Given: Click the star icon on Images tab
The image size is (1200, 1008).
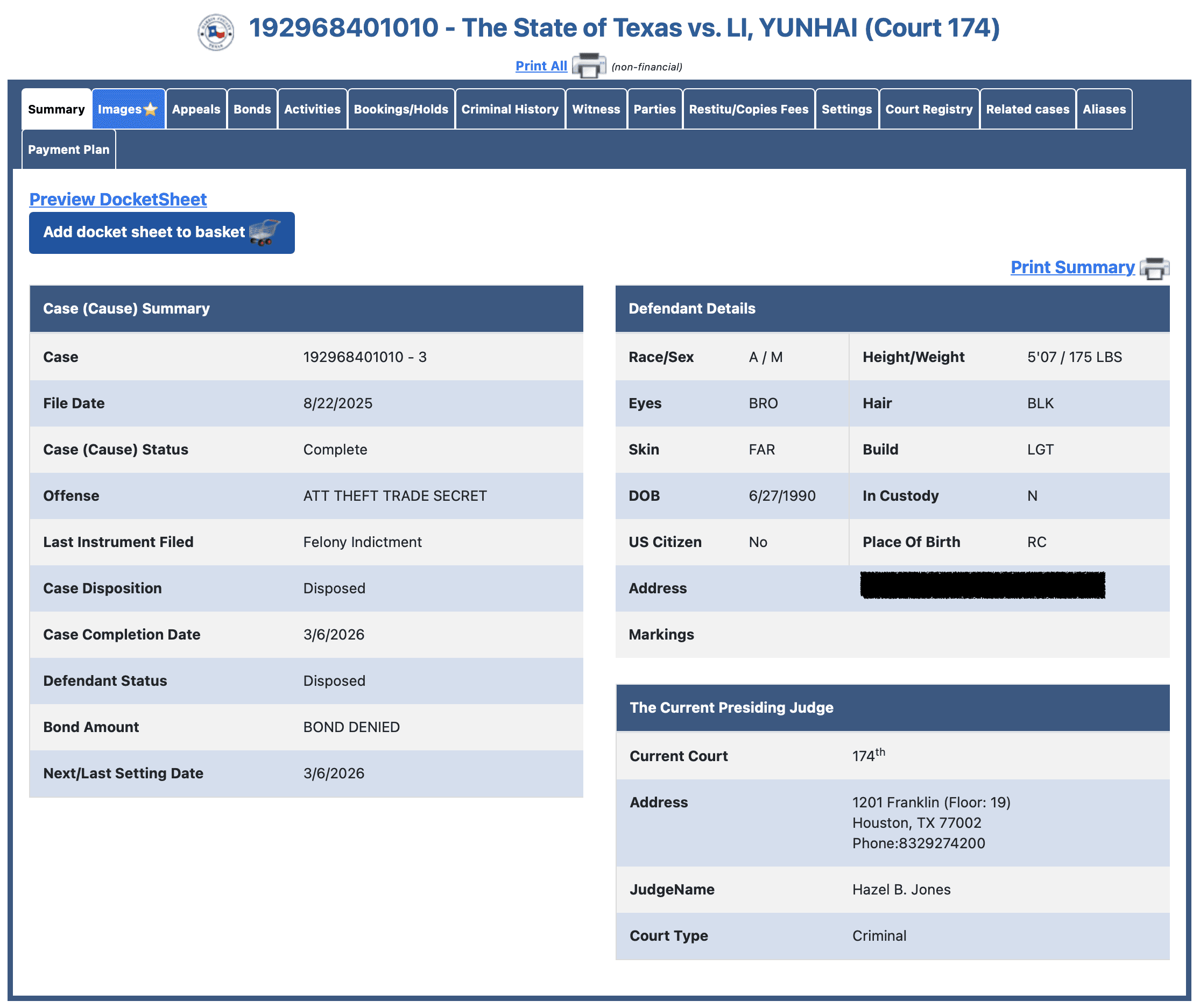Looking at the screenshot, I should 150,109.
